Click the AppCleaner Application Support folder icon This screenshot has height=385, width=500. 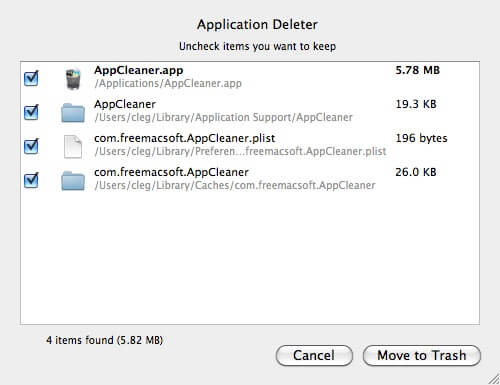(73, 113)
